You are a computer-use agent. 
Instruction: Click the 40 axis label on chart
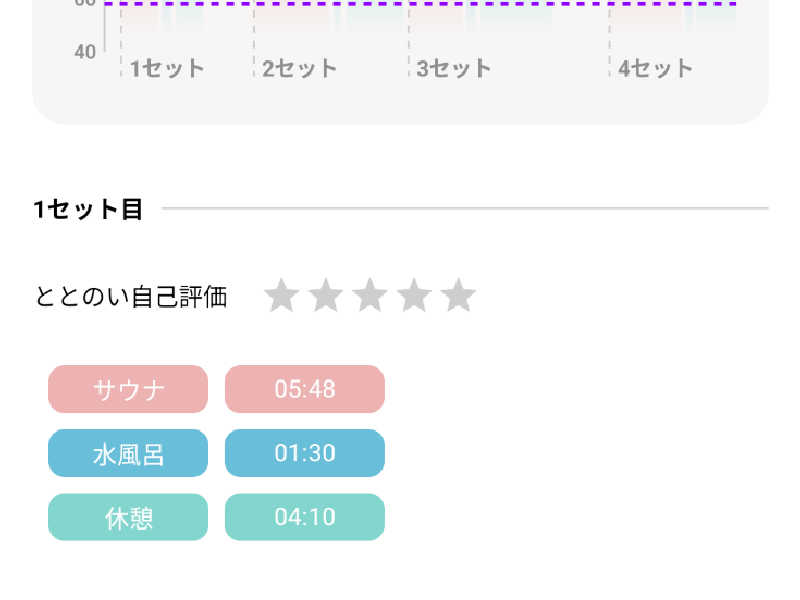[x=85, y=52]
